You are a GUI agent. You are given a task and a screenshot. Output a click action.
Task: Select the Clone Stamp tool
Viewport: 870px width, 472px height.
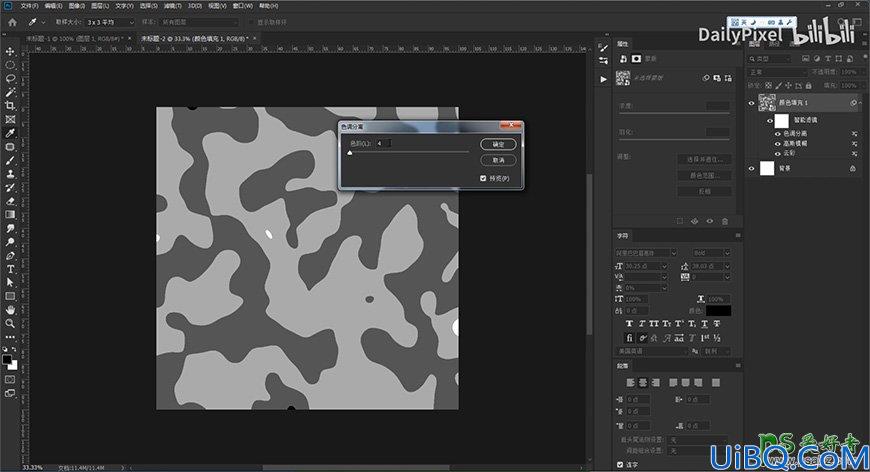point(10,174)
